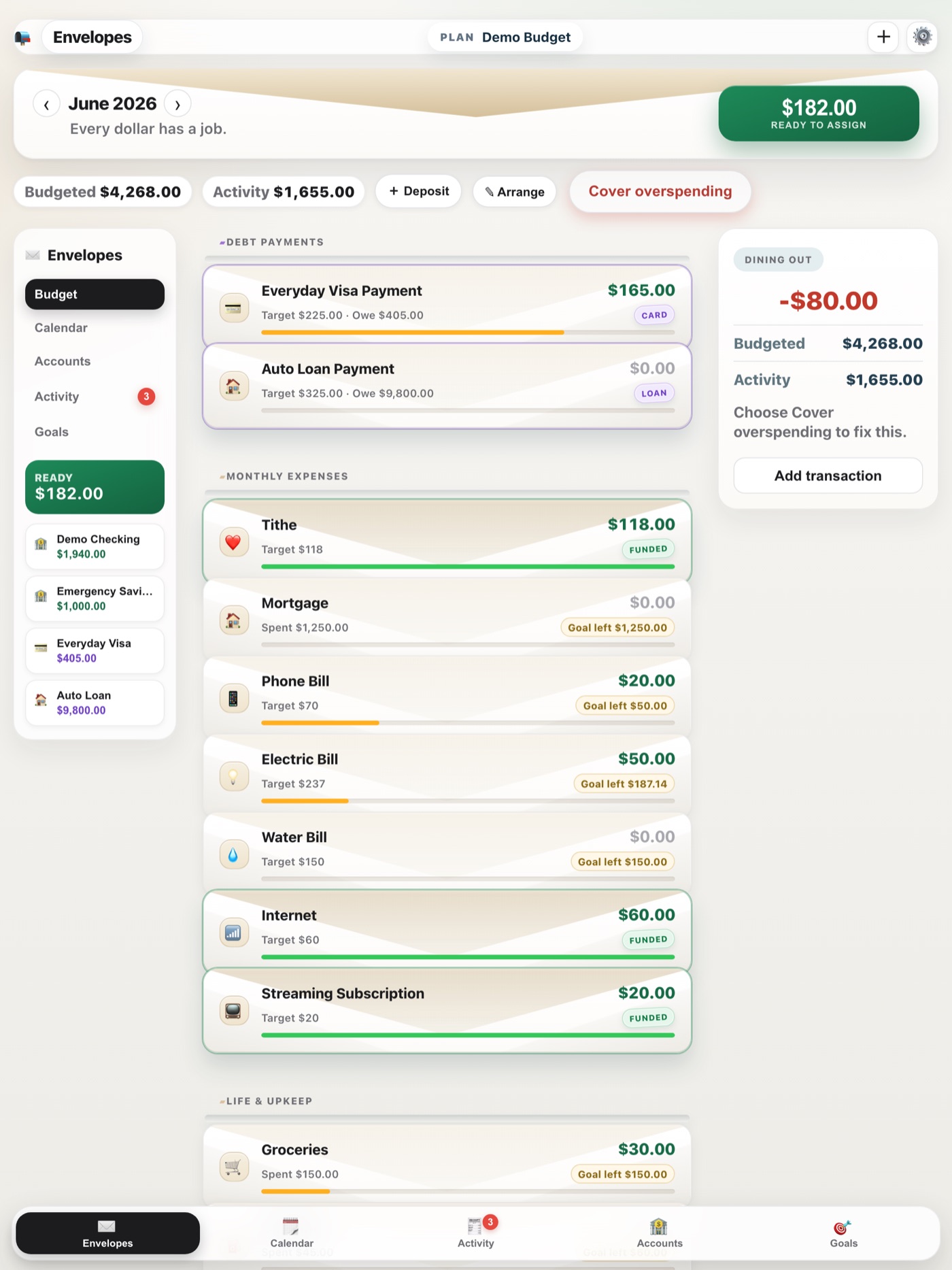Click the CARD tag on Everyday Visa Payment
The height and width of the screenshot is (1270, 952).
654,315
